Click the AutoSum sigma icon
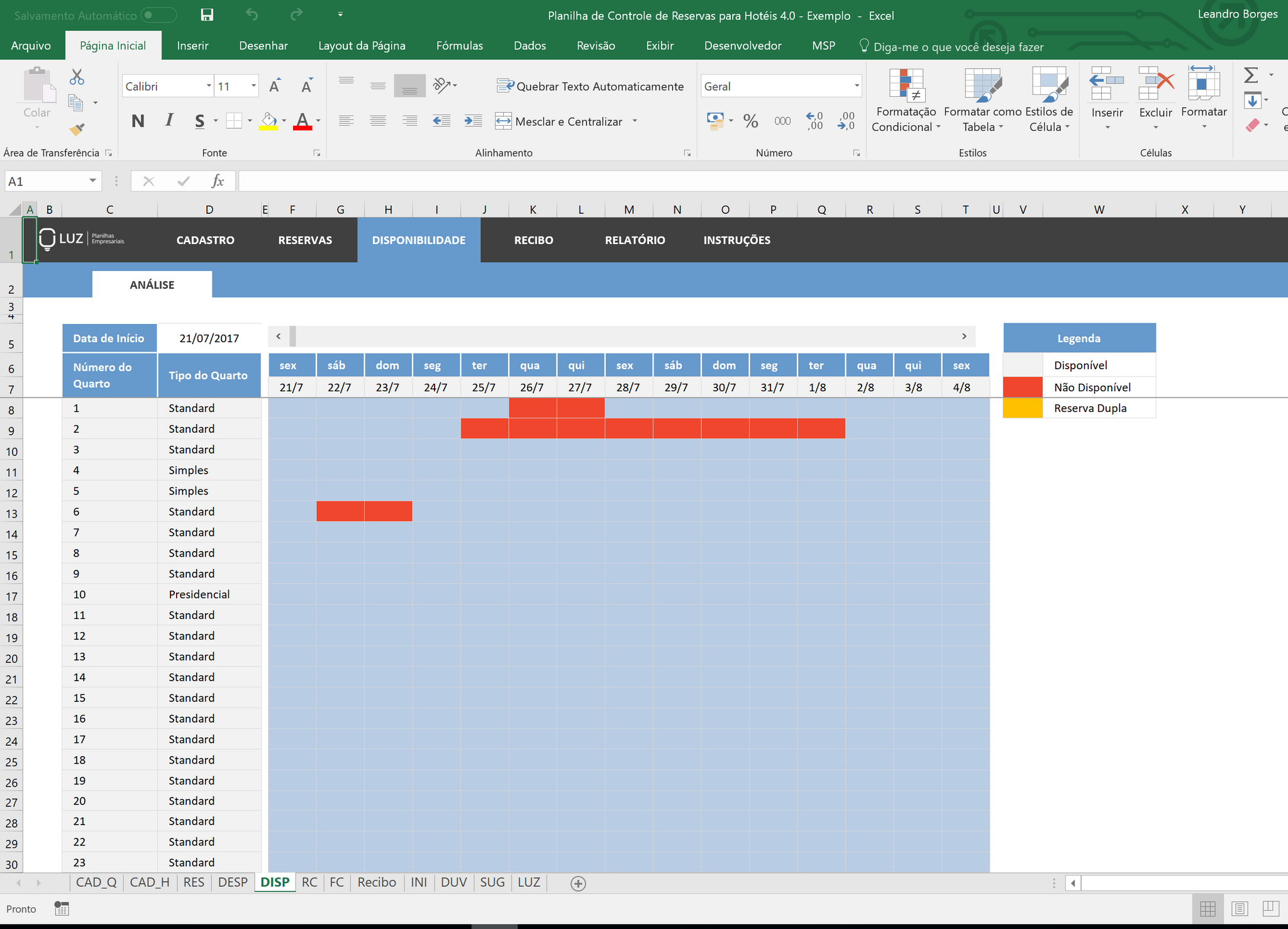Screen dimensions: 1288x929 tap(1251, 75)
